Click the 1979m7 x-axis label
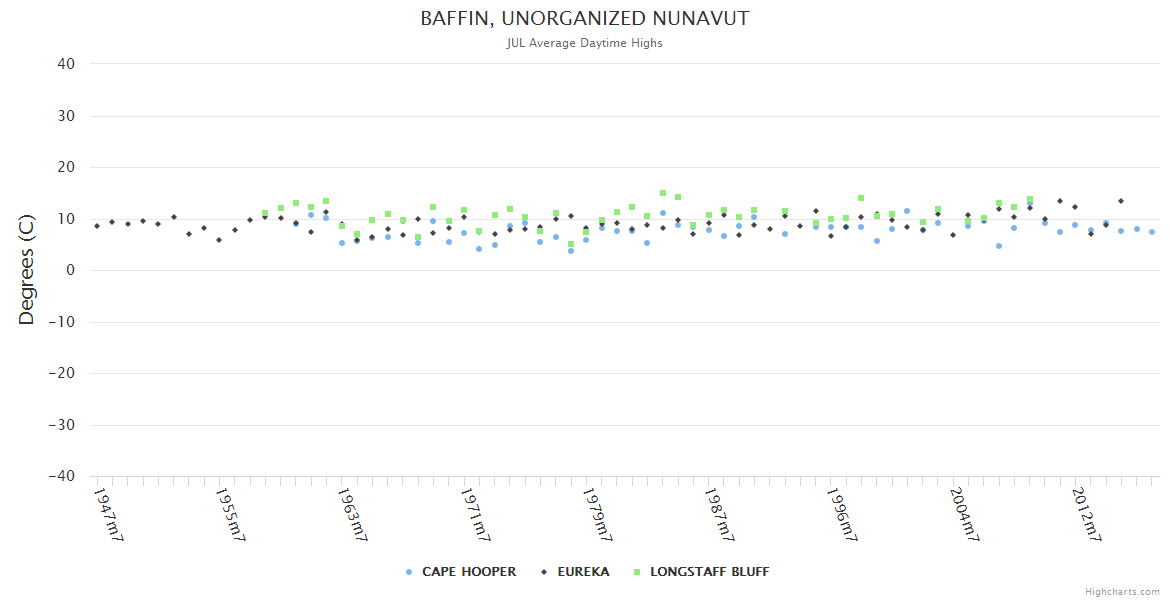 click(x=597, y=514)
